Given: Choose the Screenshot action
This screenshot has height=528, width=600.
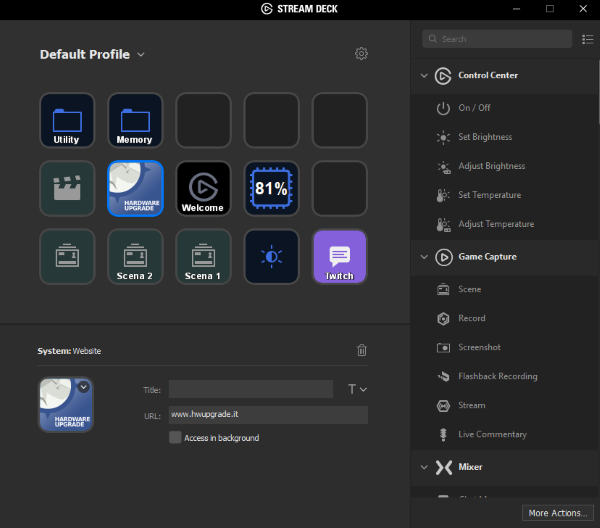Looking at the screenshot, I should (505, 347).
